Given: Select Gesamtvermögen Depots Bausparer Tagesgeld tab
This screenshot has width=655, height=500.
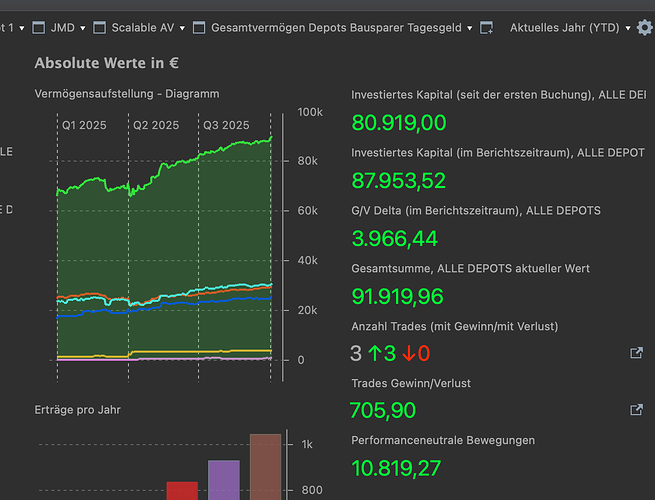Looking at the screenshot, I should (336, 28).
